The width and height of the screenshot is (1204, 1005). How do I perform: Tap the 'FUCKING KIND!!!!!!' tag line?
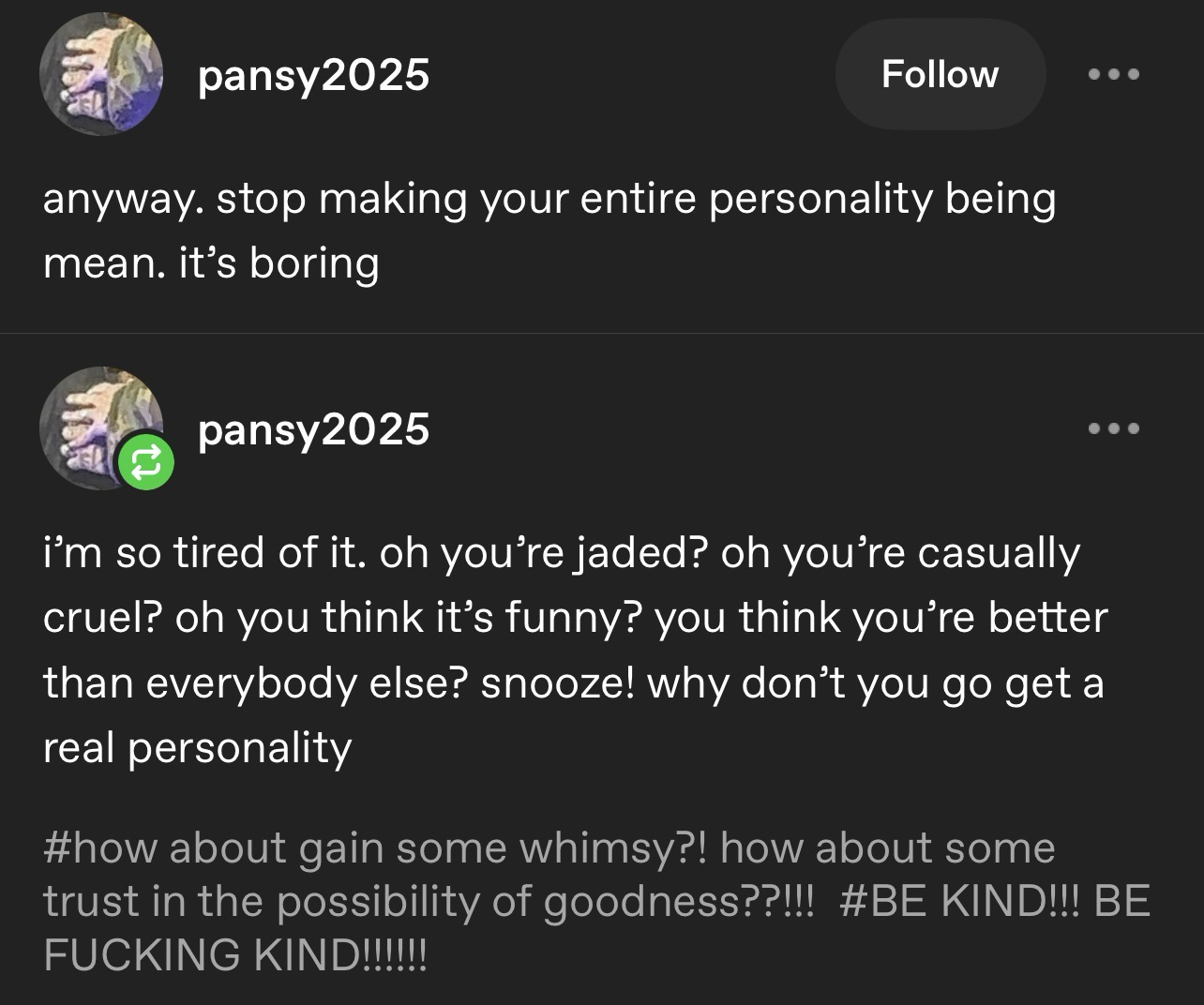(x=234, y=954)
